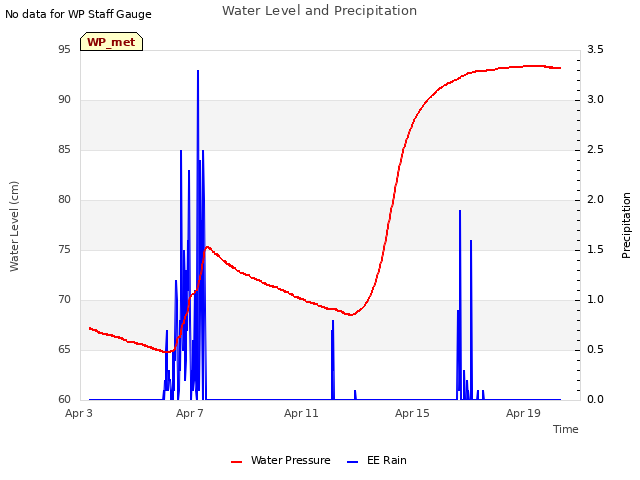Click the water pressure local peak near 75 cm
Screen dimensions: 640x480
pos(208,247)
